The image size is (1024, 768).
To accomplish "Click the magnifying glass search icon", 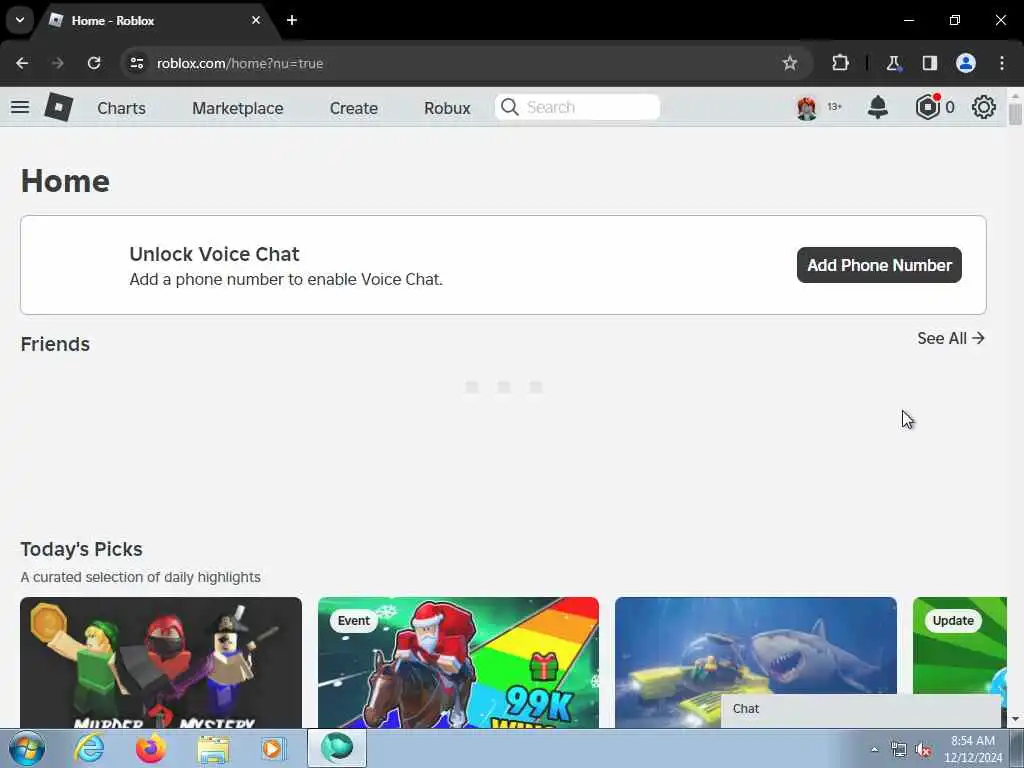I will tap(509, 107).
